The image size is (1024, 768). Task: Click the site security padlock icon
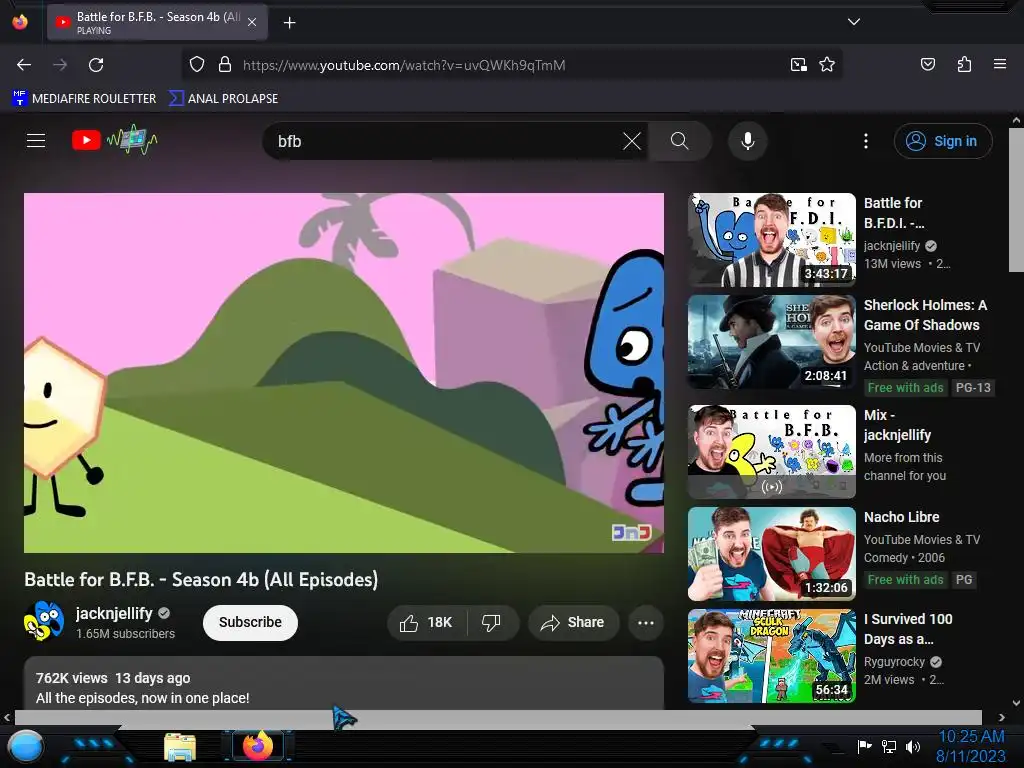point(225,65)
